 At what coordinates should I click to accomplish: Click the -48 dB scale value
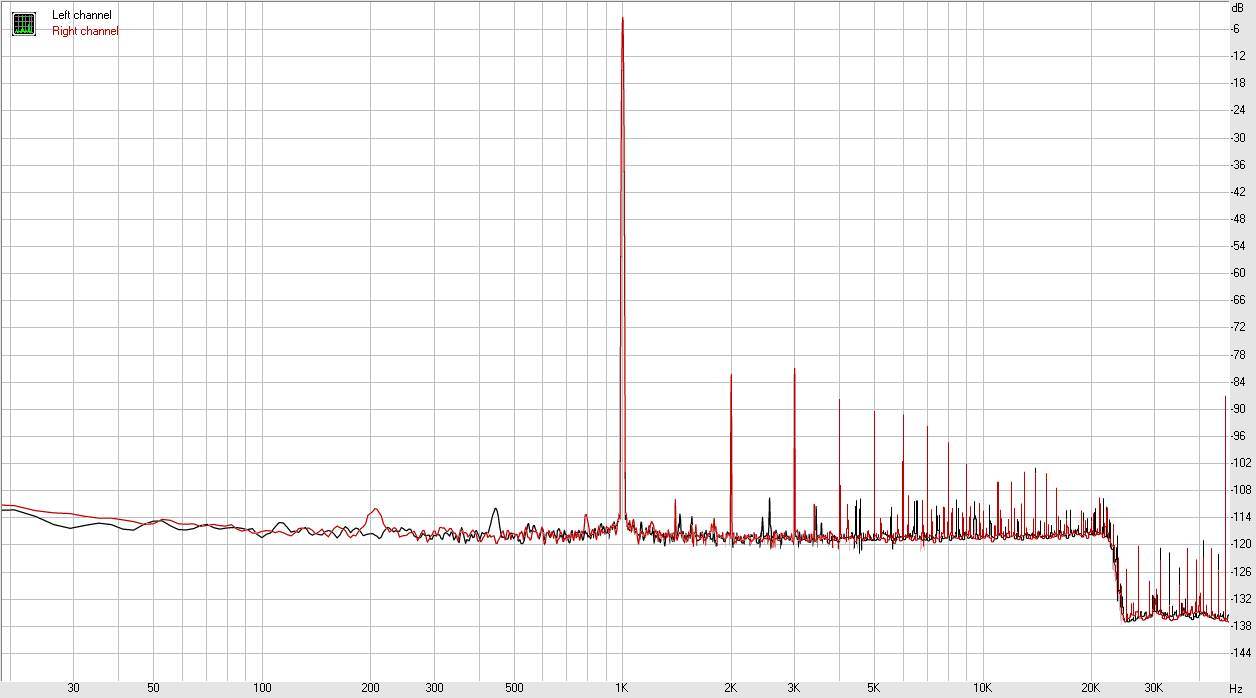coord(1238,219)
